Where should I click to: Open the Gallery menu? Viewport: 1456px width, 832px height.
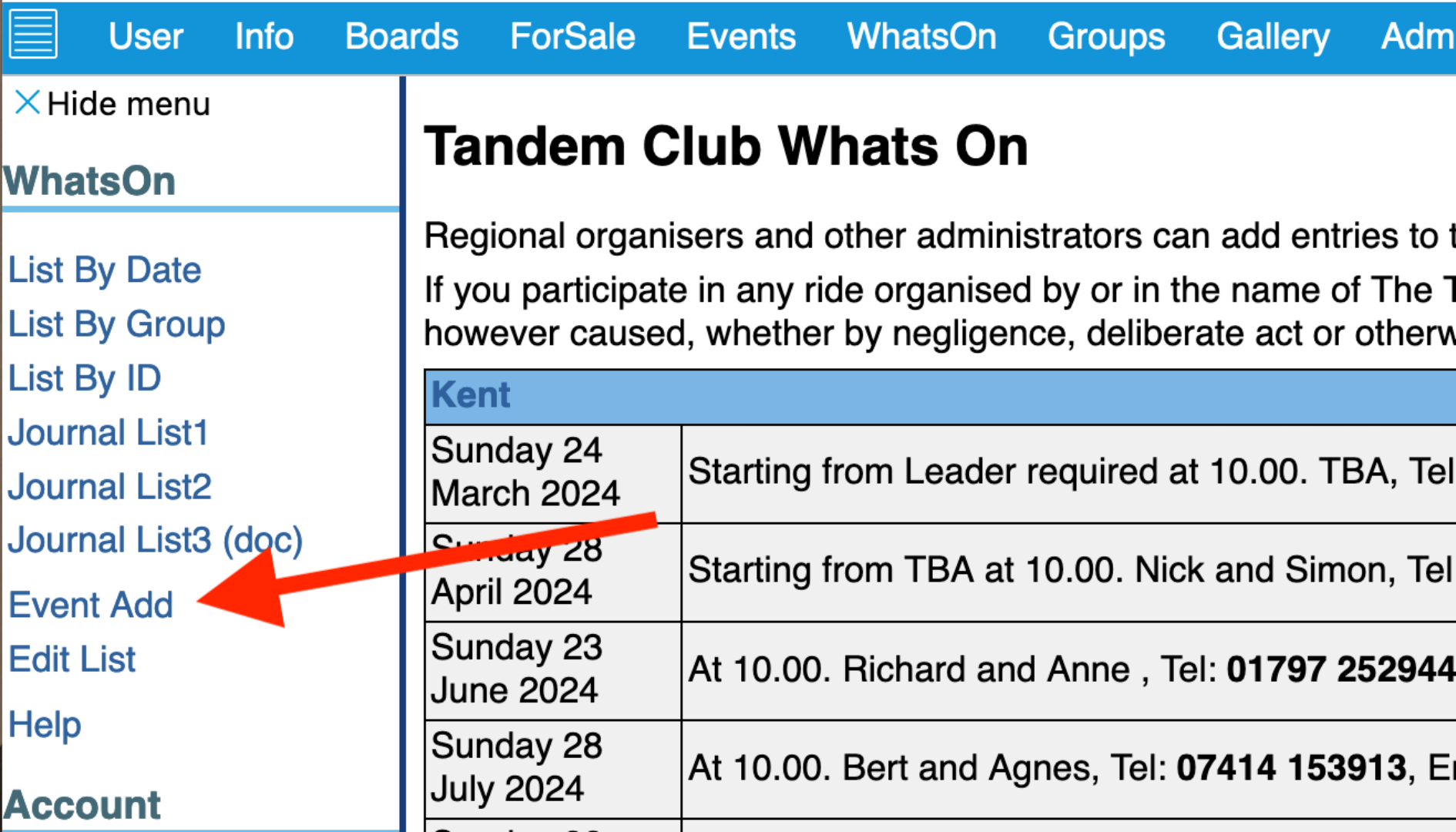1273,36
